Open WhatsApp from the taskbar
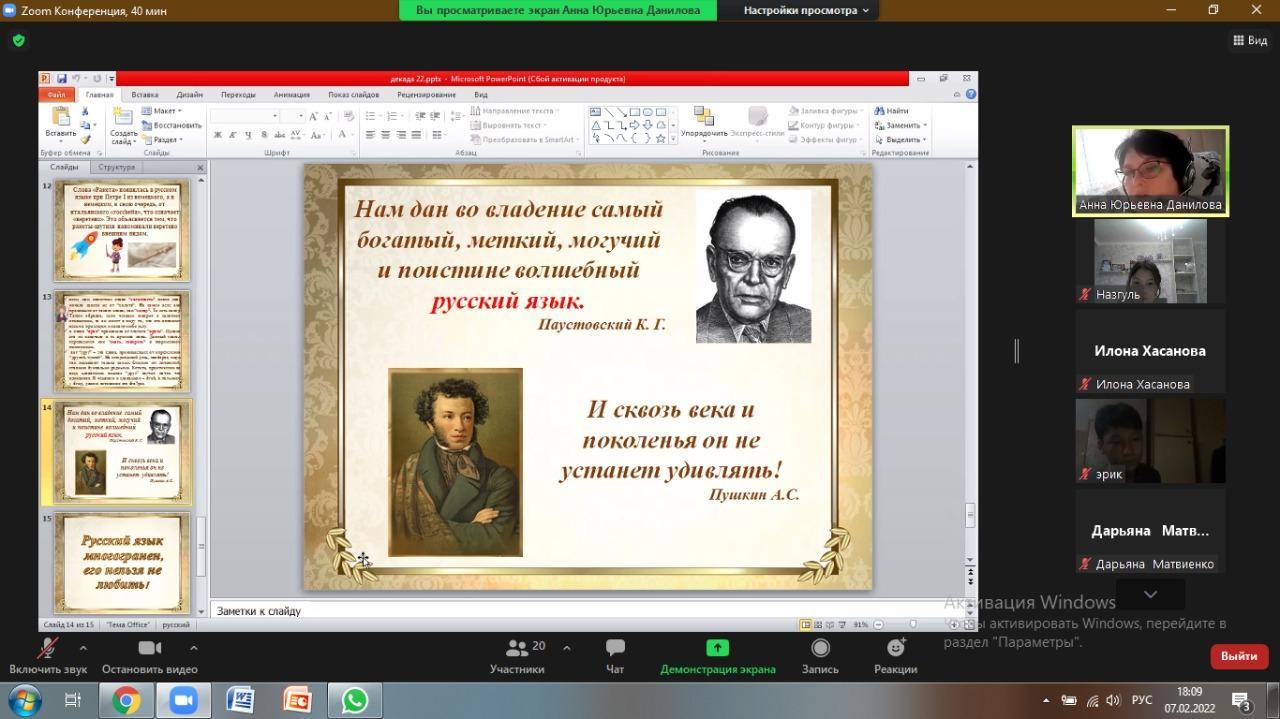The width and height of the screenshot is (1280, 719). pos(355,701)
